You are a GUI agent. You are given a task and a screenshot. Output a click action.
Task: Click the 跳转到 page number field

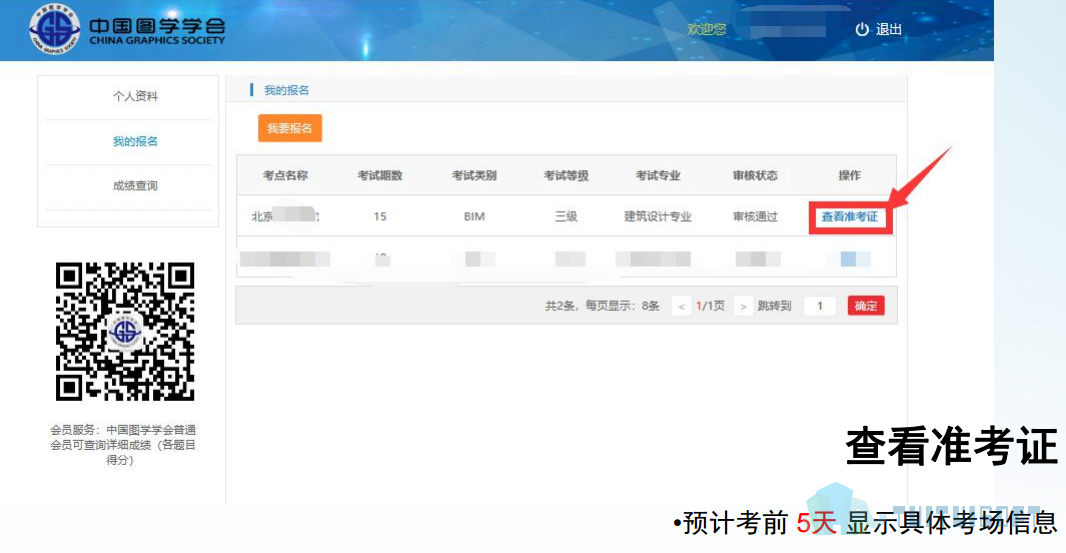point(819,306)
